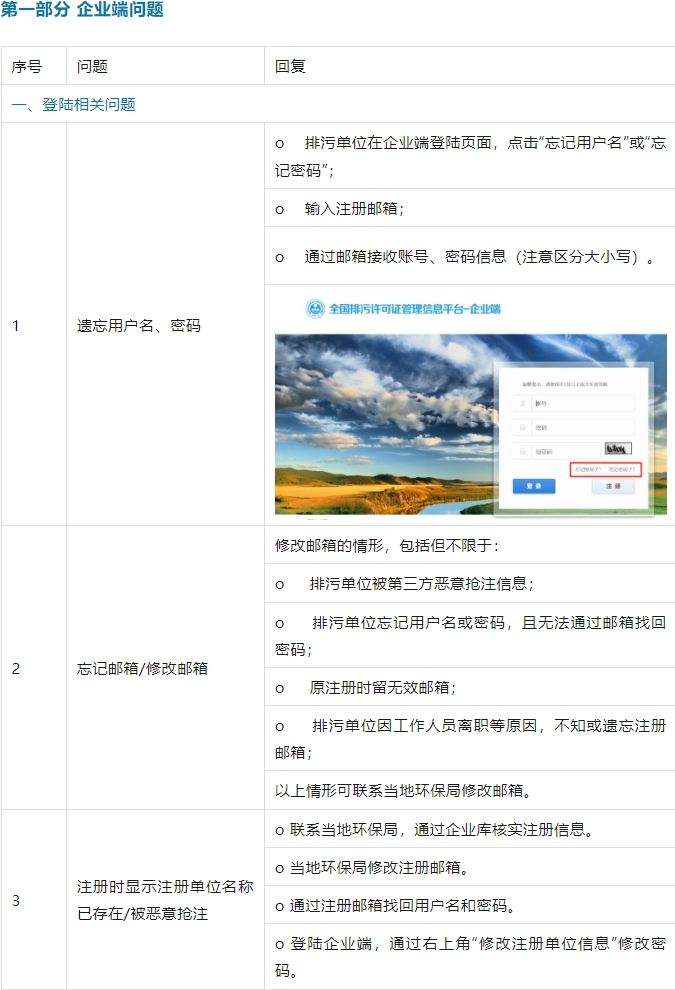The width and height of the screenshot is (675, 990).
Task: Click the section title 一、登陆相关问题
Action: (x=74, y=105)
